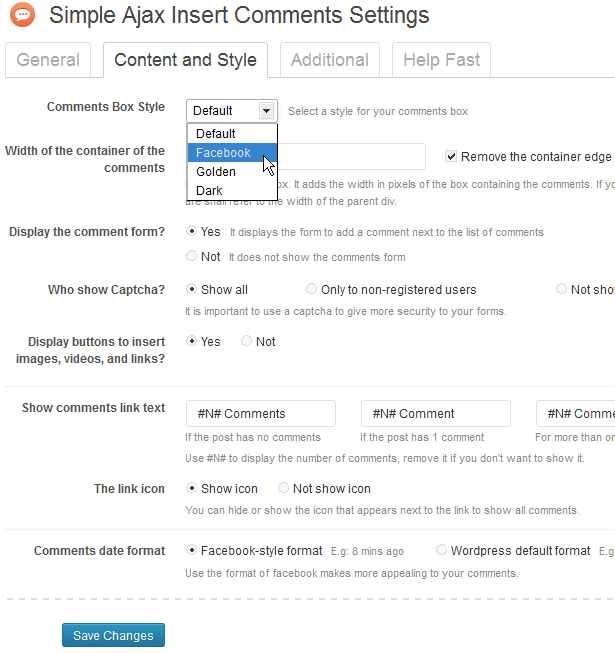Screen dimensions: 615x653
Task: Toggle Remove the container edge checkbox
Action: [x=451, y=157]
